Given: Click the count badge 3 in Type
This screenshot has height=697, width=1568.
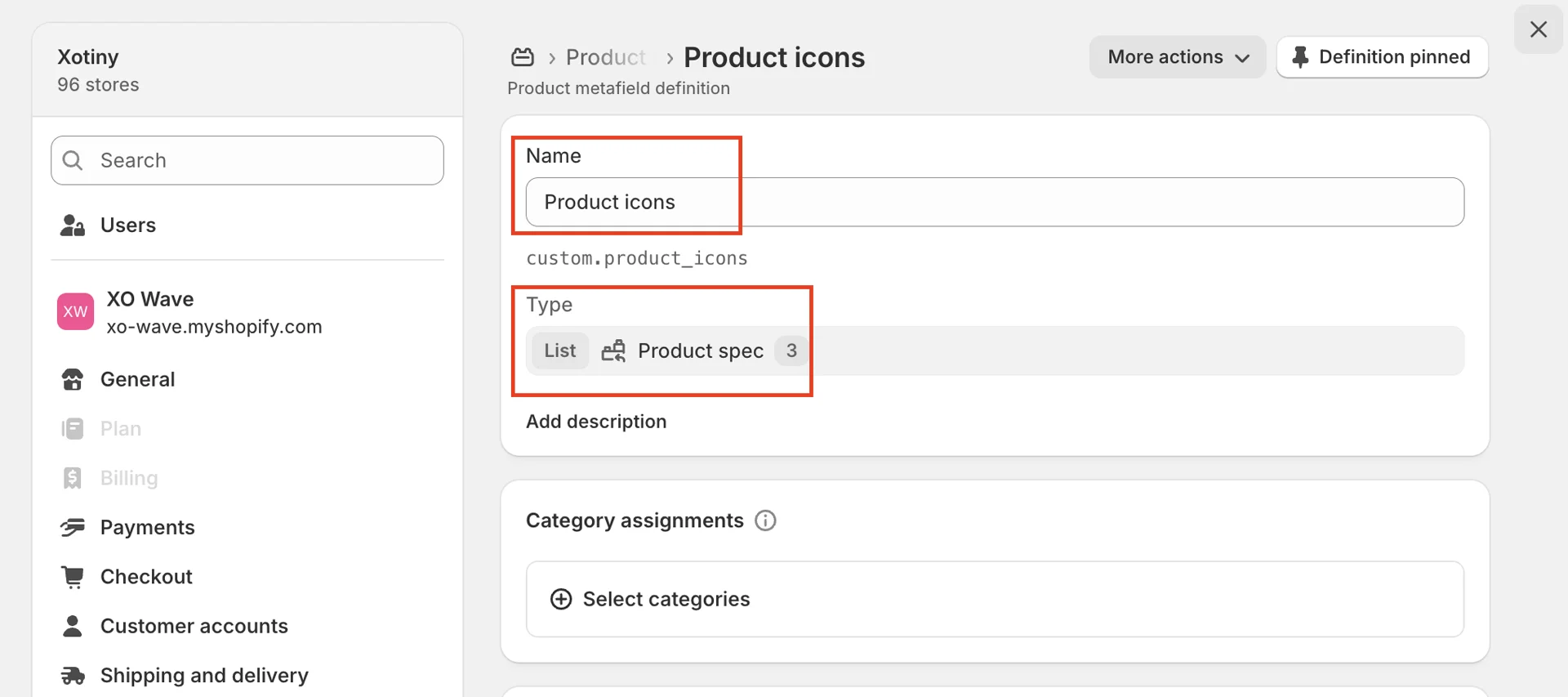Looking at the screenshot, I should 791,351.
